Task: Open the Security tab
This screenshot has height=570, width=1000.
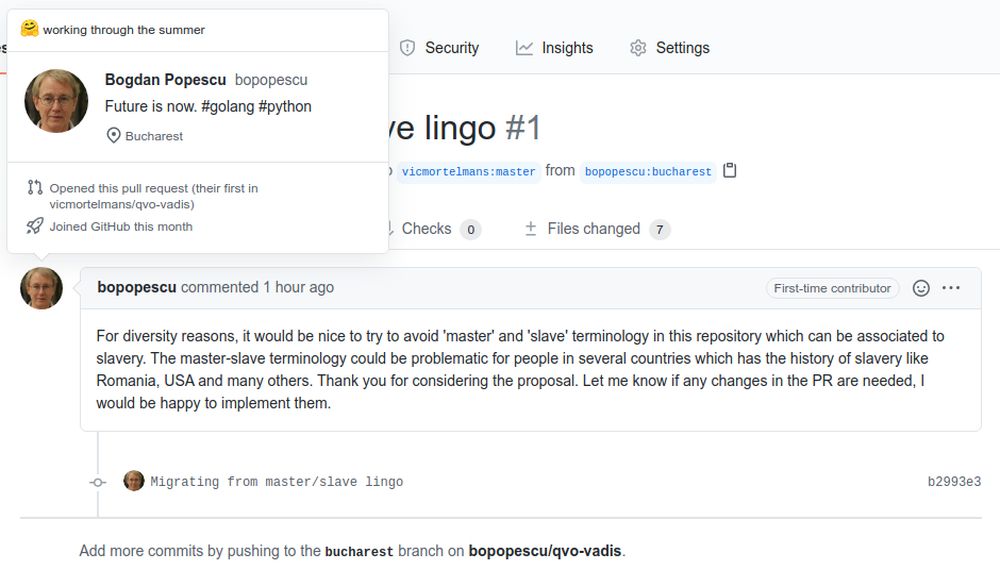Action: click(439, 48)
